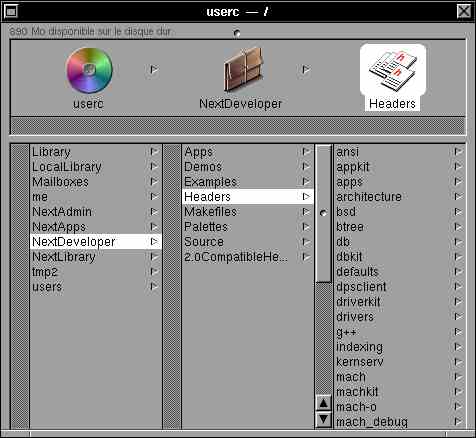Click the third column scrollbar knob
This screenshot has width=476, height=438.
[323, 213]
